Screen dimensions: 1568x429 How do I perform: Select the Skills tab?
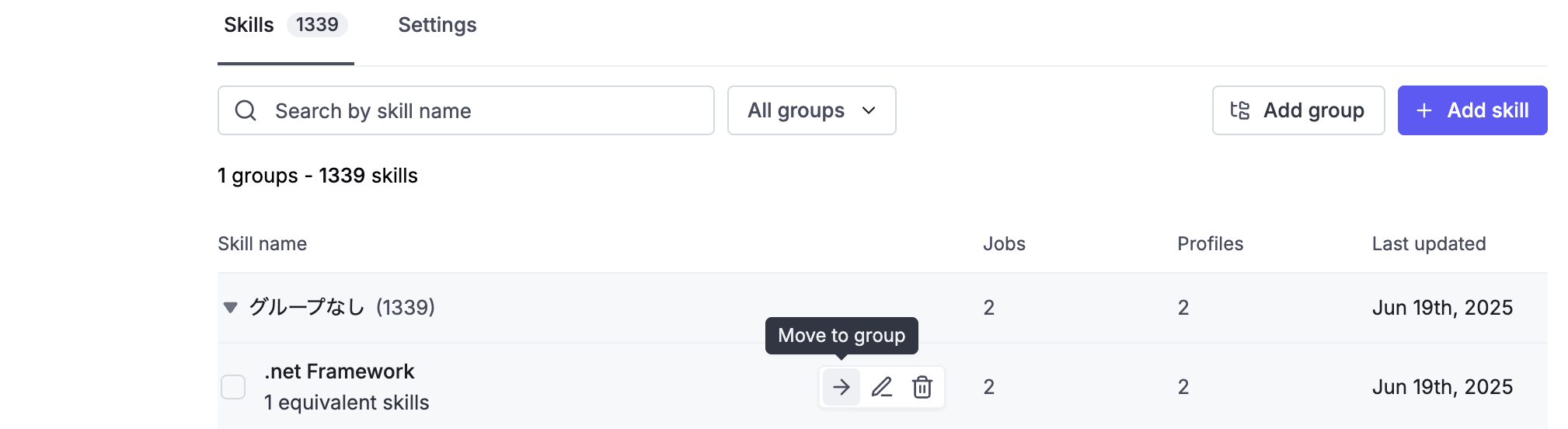285,25
